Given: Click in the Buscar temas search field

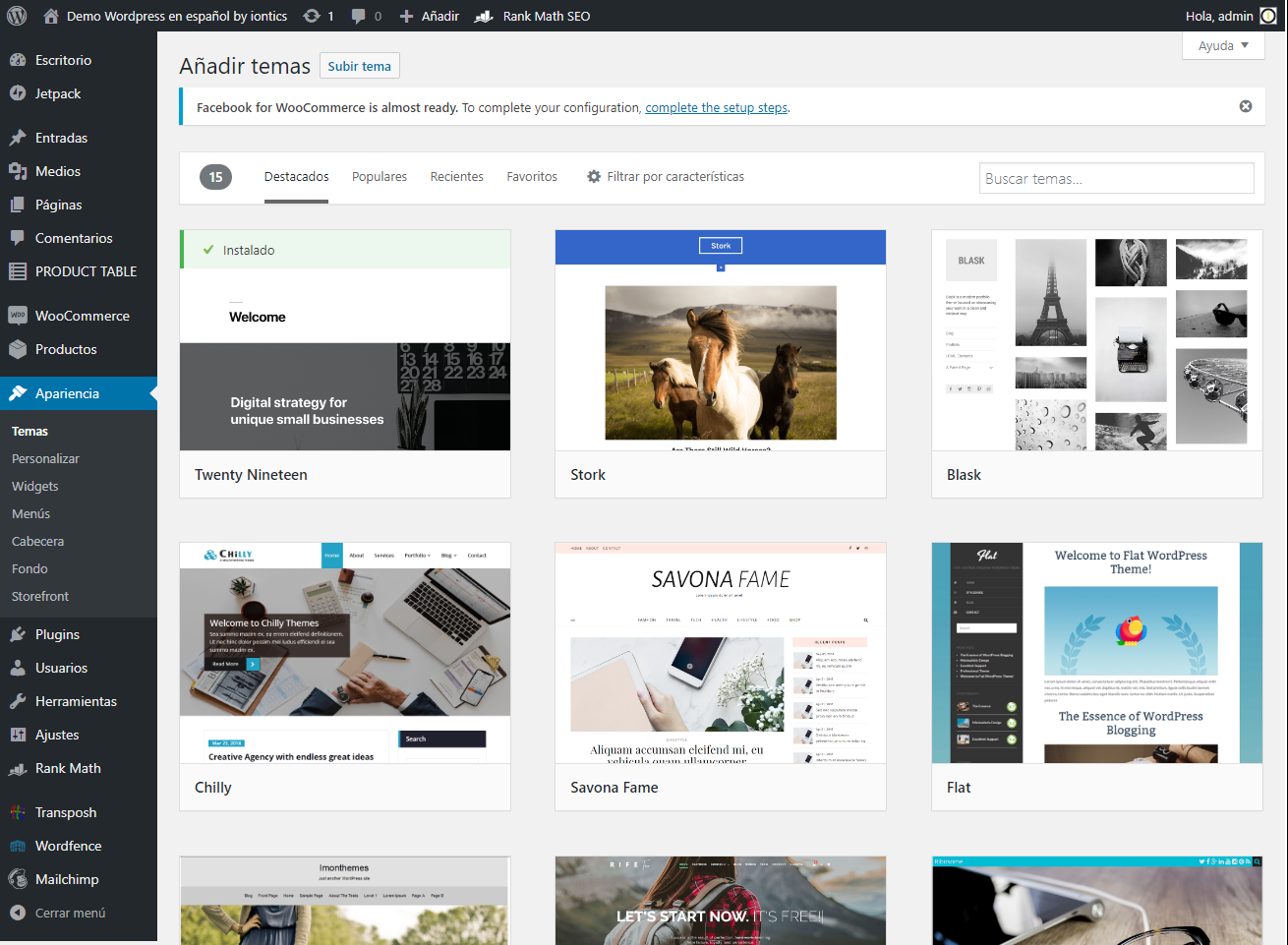Looking at the screenshot, I should (1117, 178).
